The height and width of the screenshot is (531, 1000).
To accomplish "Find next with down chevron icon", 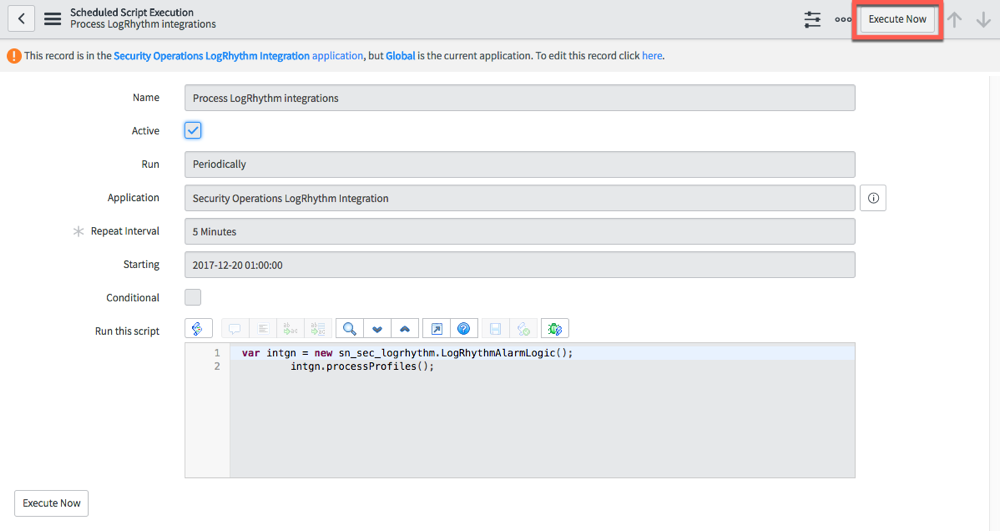I will [x=377, y=329].
